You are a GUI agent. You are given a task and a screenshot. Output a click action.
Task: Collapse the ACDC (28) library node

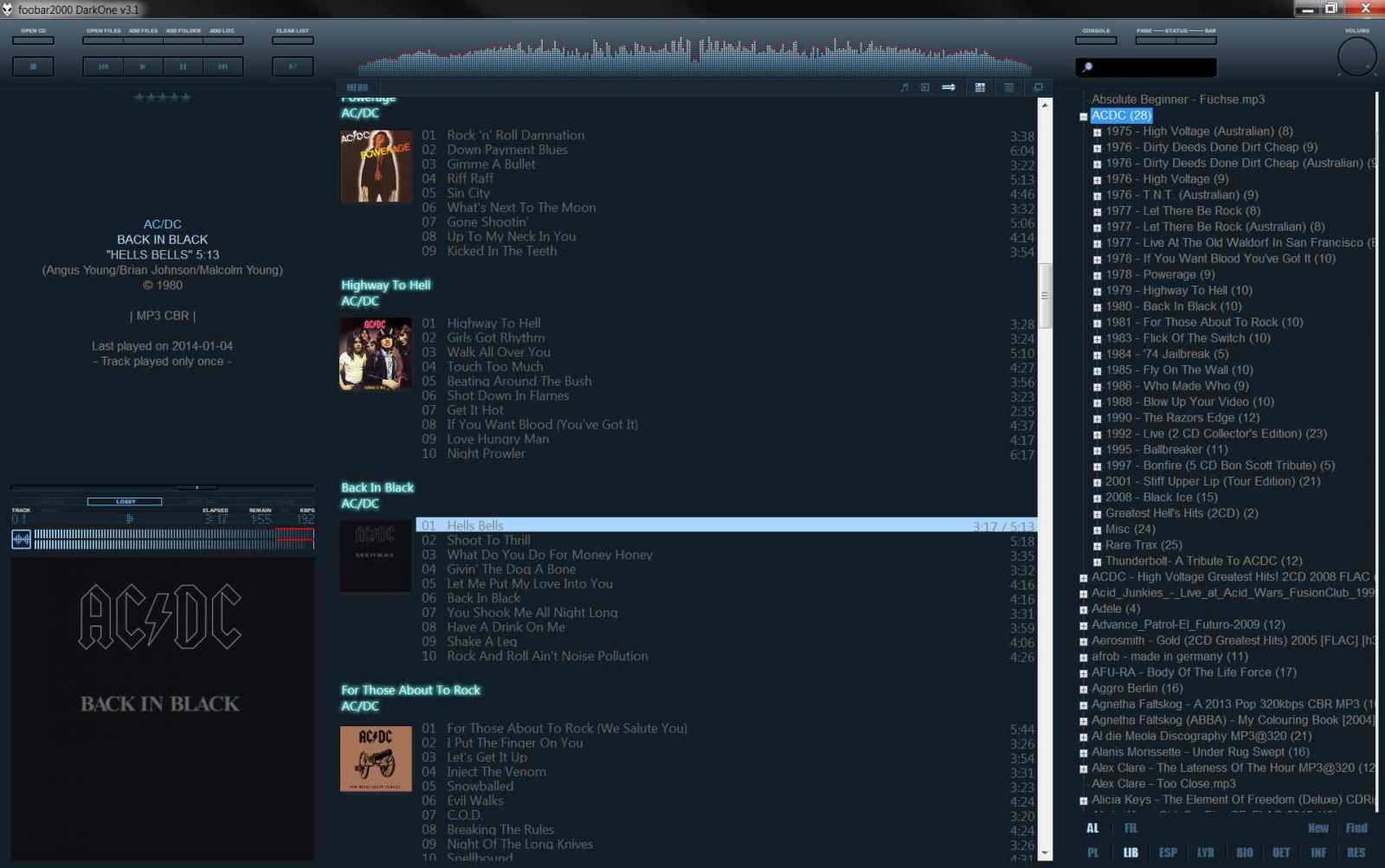tap(1083, 116)
